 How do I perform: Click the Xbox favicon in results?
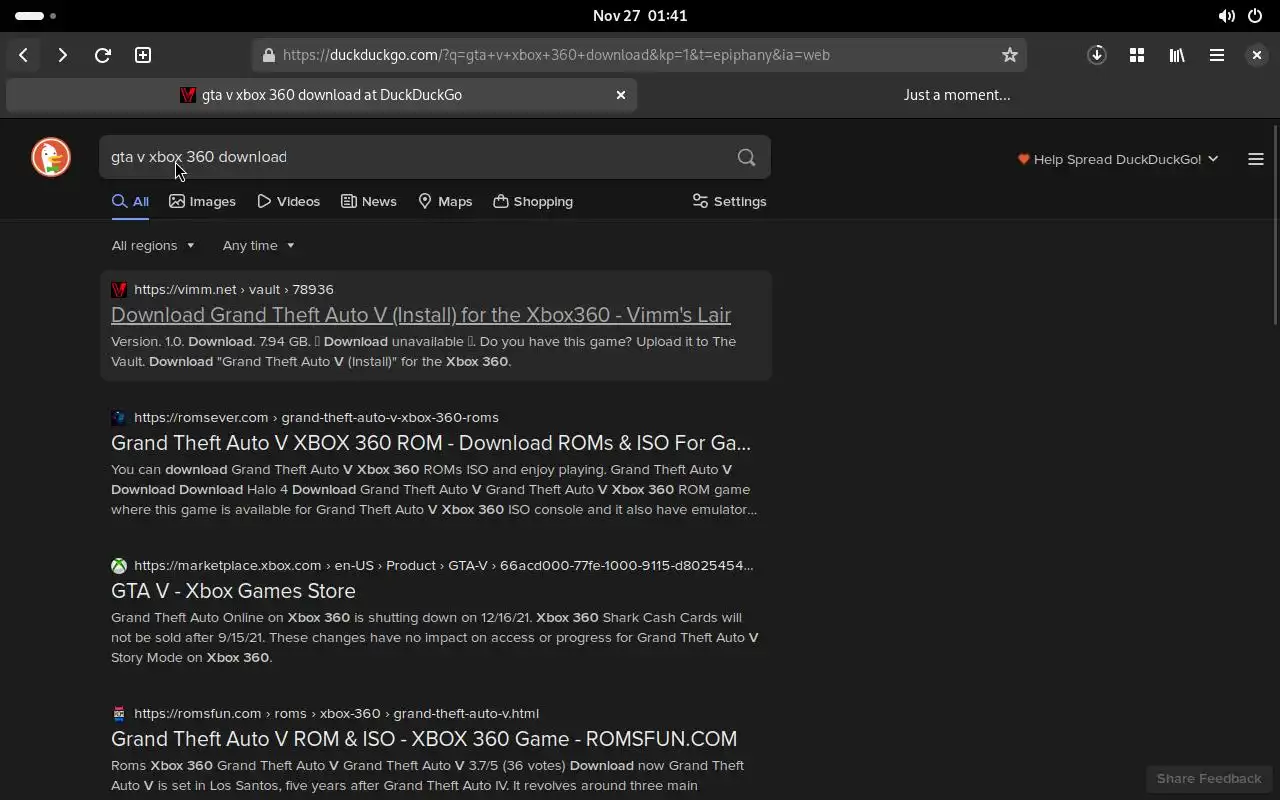tap(119, 565)
